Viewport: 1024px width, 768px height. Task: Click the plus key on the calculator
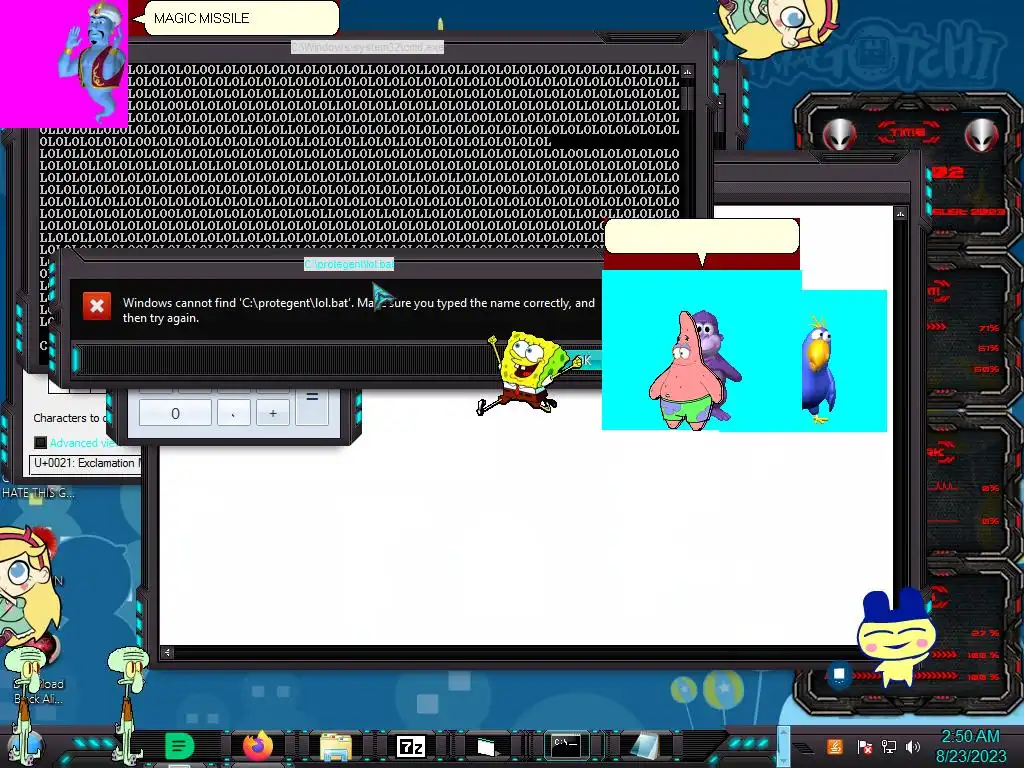tap(272, 413)
